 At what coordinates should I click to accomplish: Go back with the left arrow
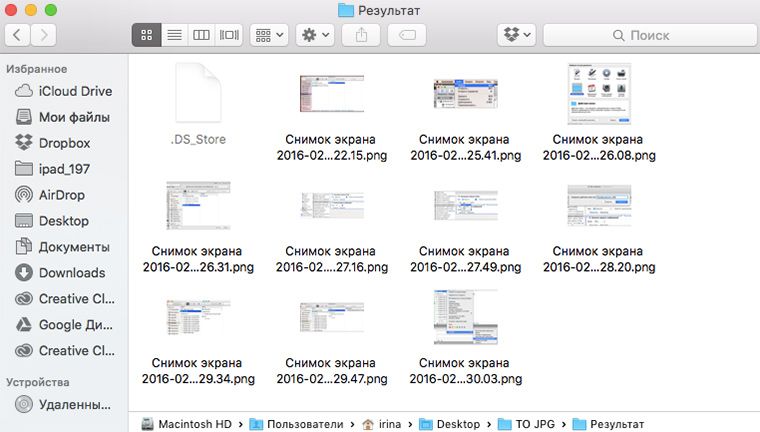pyautogui.click(x=19, y=35)
